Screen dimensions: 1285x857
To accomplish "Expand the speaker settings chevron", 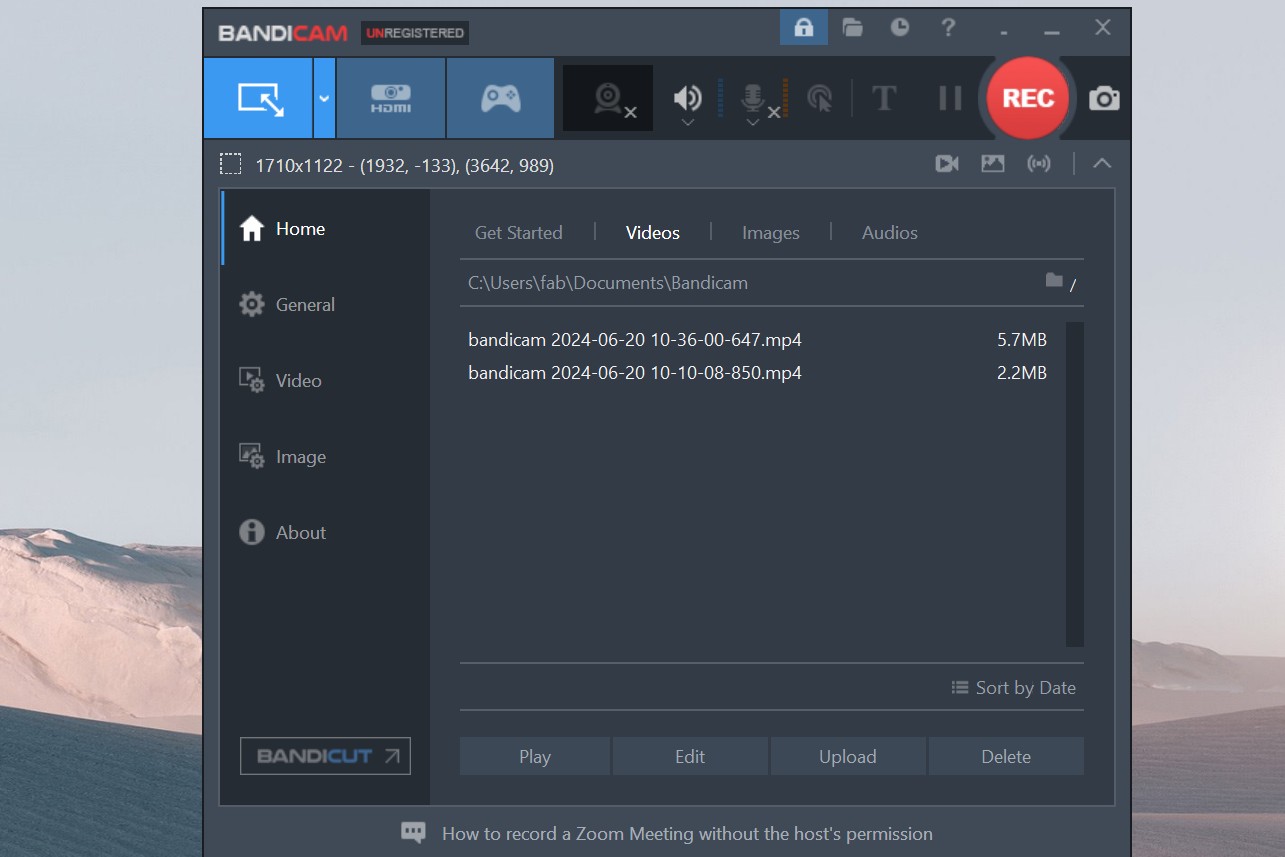I will [x=687, y=123].
